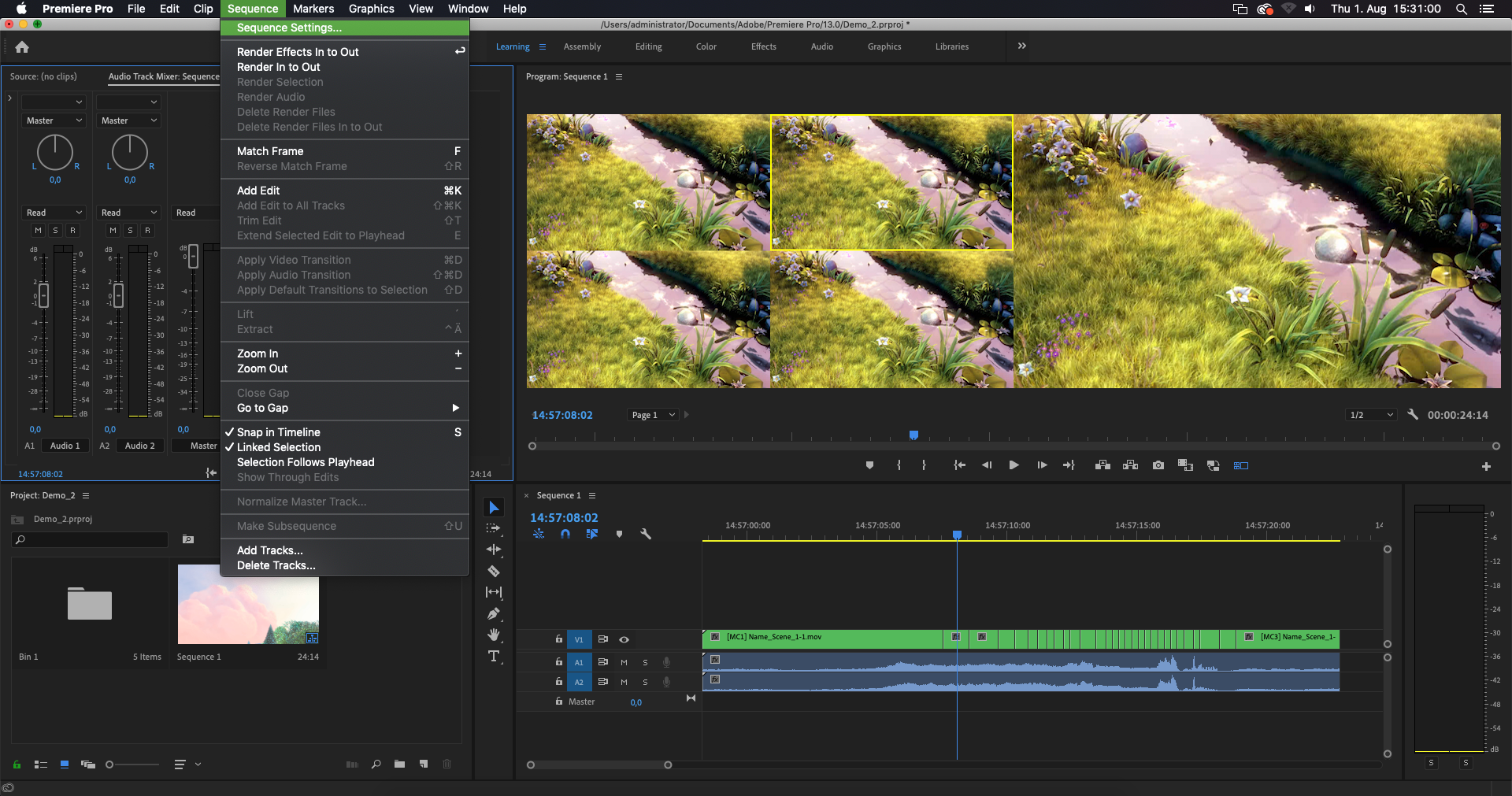Choose Sequence Settings menu item
The image size is (1512, 796).
point(345,28)
